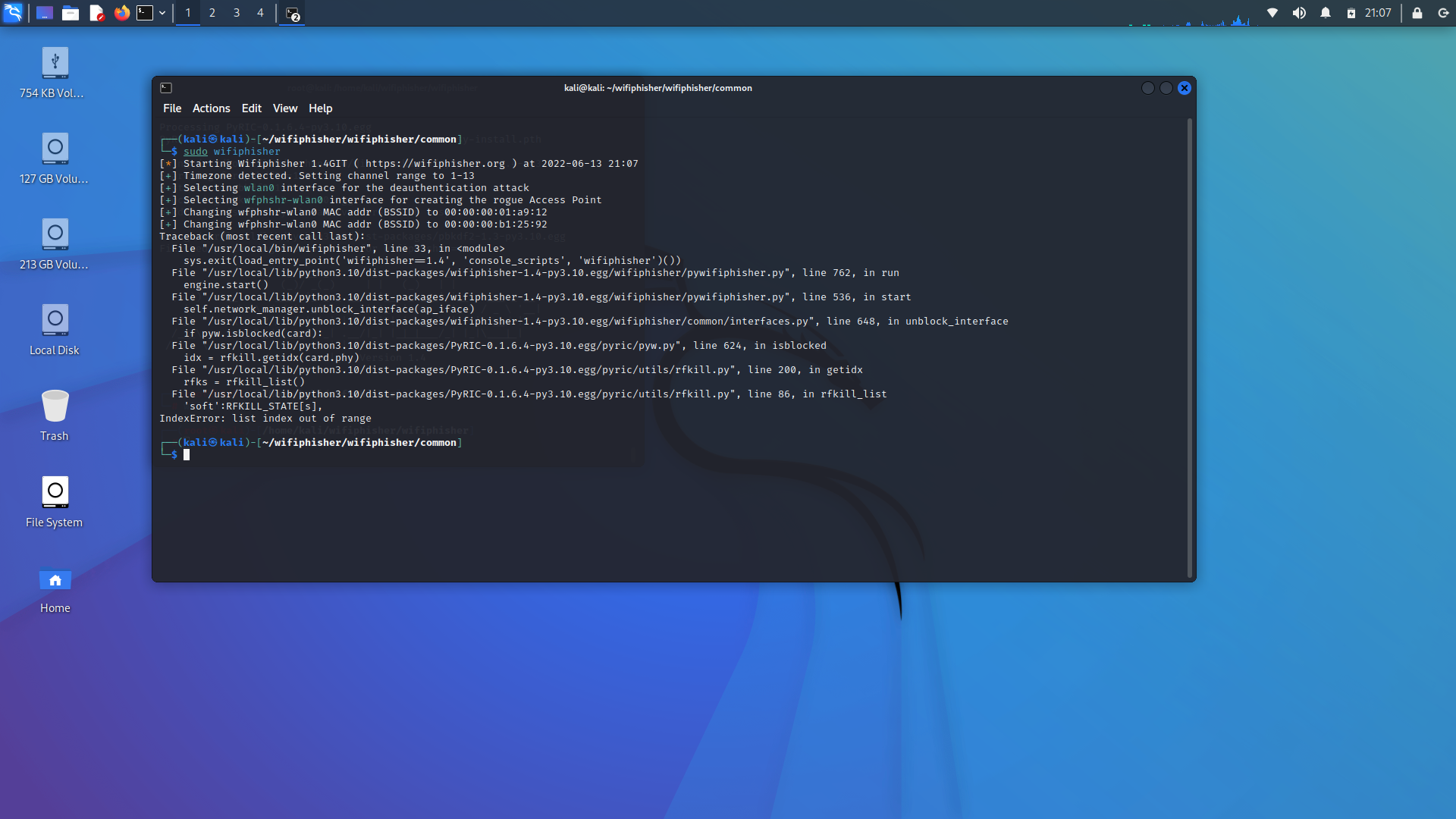1456x819 pixels.
Task: Open the clock showing 21:07
Action: (x=1378, y=13)
